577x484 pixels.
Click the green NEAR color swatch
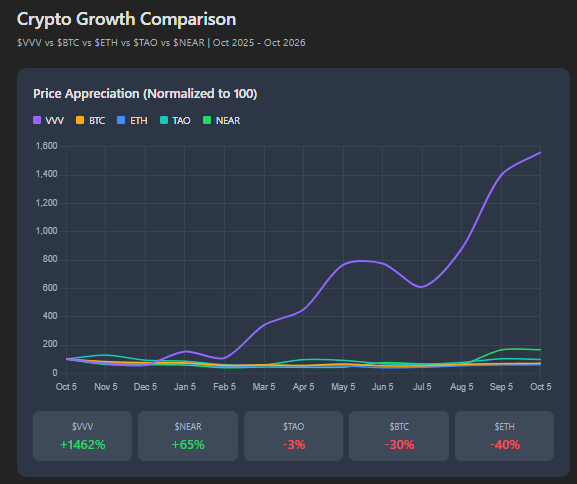click(207, 120)
